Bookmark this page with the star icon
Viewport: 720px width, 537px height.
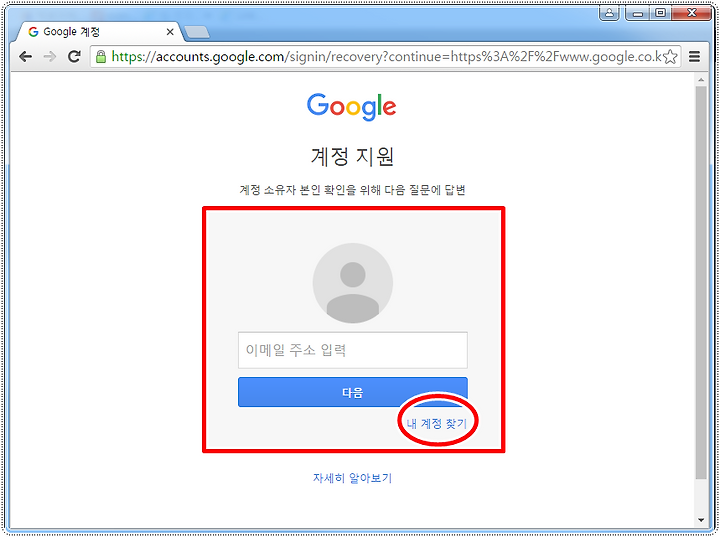(670, 57)
